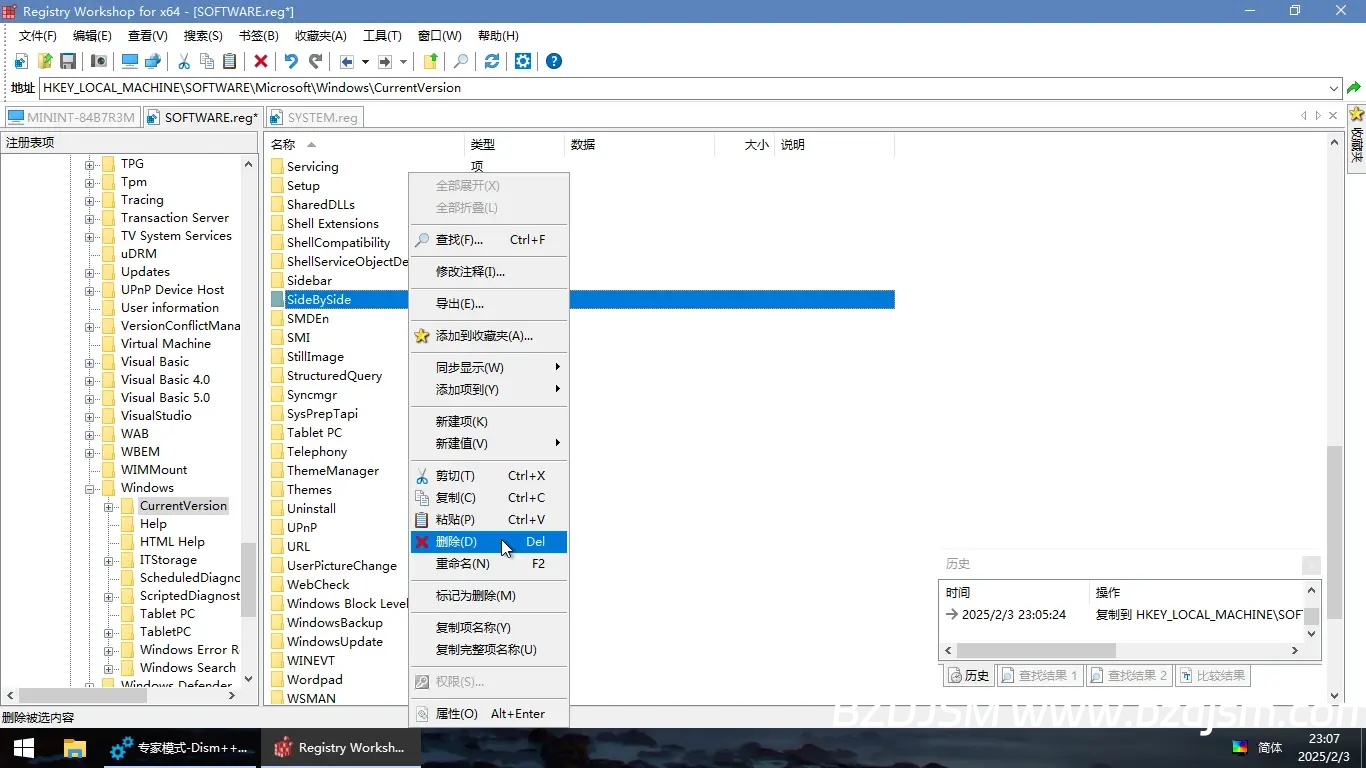The width and height of the screenshot is (1366, 768).
Task: Refresh the view with the blue arrows icon
Action: click(492, 61)
